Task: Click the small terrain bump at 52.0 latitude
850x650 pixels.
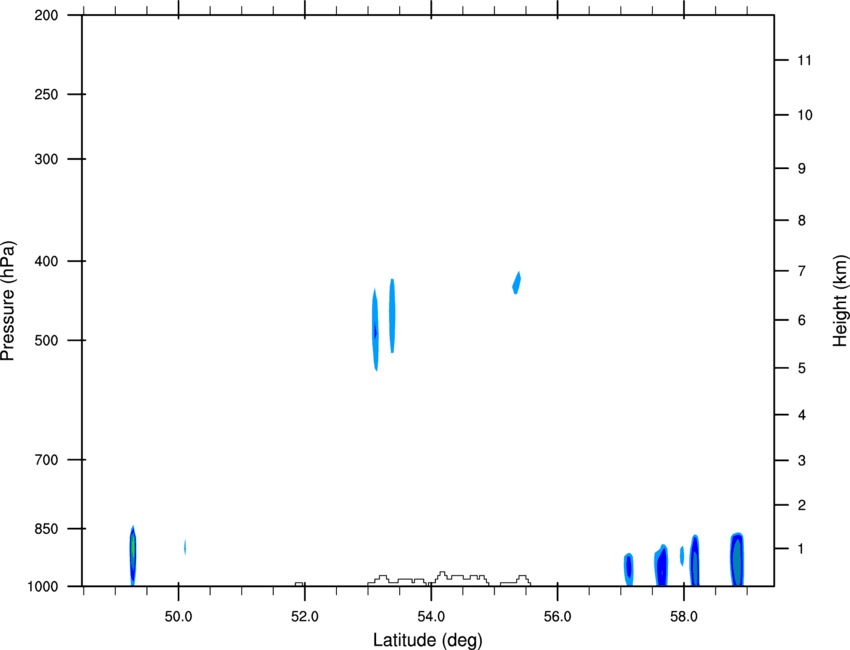Action: pyautogui.click(x=299, y=584)
